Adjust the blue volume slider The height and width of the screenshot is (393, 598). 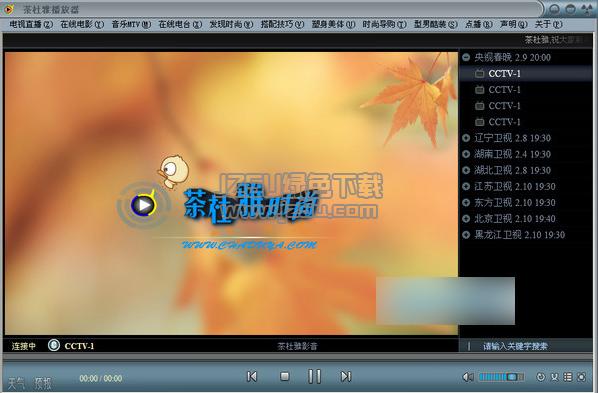(502, 377)
